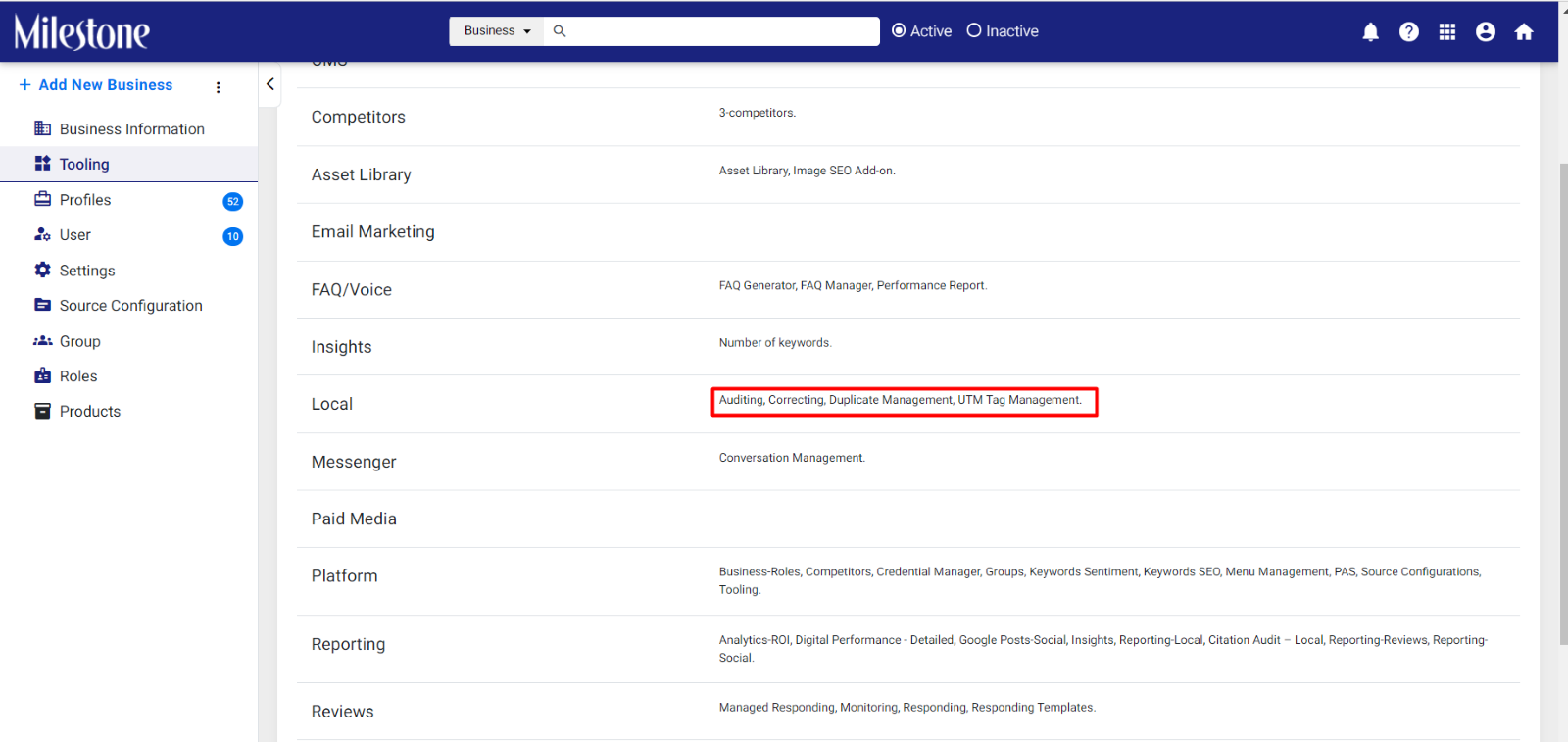1568x742 pixels.
Task: Click the Group icon in sidebar
Action: [x=42, y=341]
